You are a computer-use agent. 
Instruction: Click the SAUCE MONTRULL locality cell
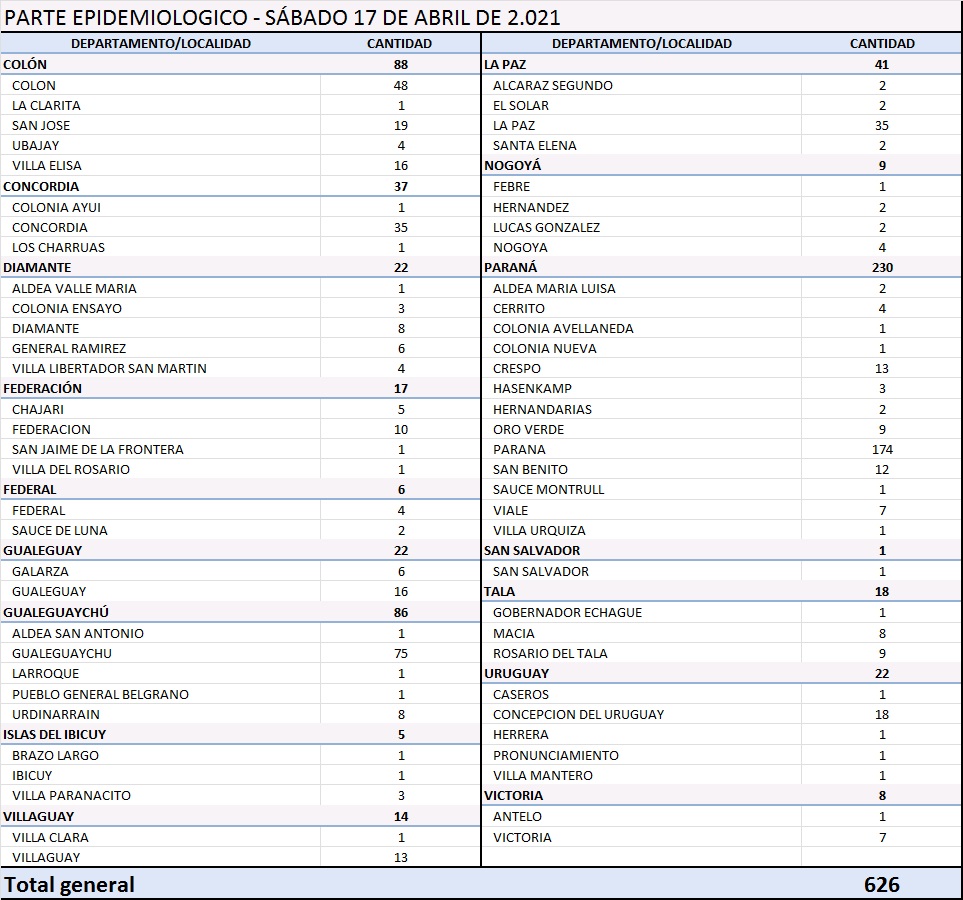click(x=548, y=490)
